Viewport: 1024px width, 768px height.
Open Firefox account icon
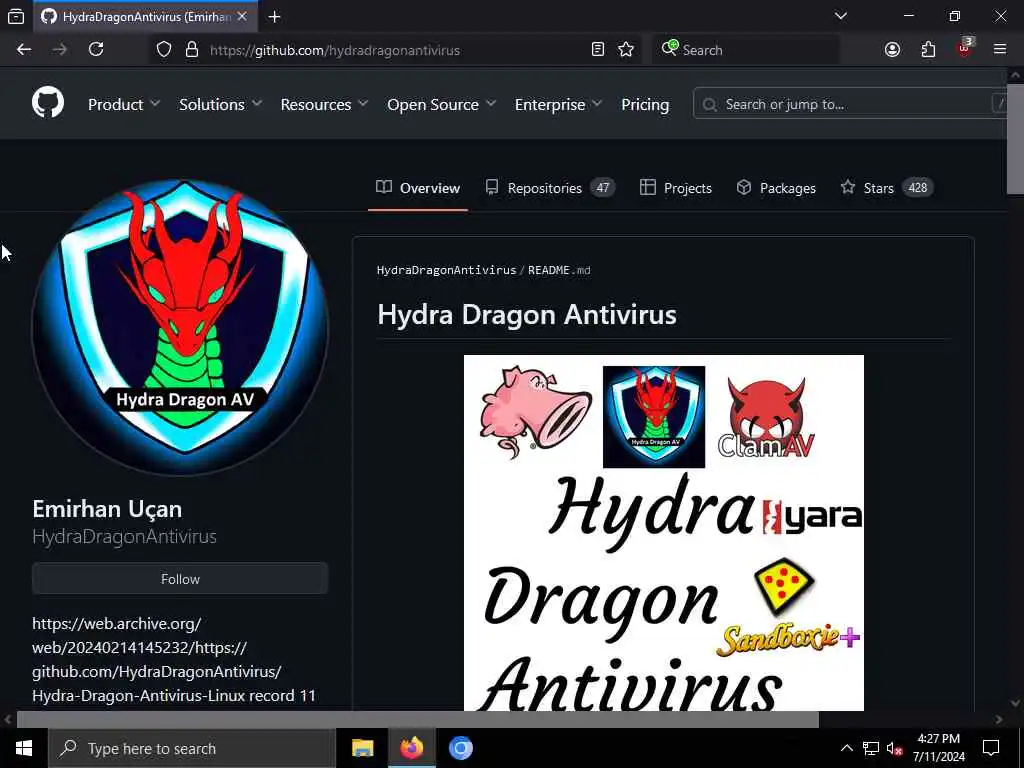(x=892, y=50)
